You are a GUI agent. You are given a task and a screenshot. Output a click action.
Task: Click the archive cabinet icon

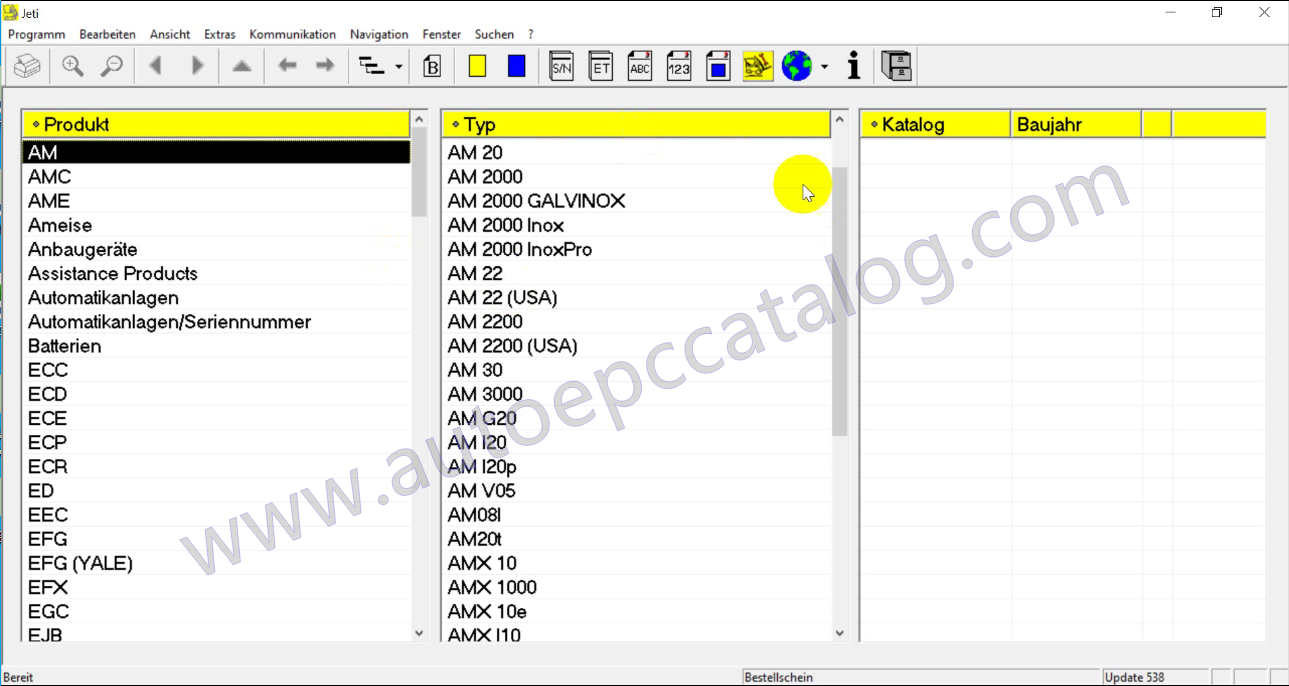tap(896, 65)
